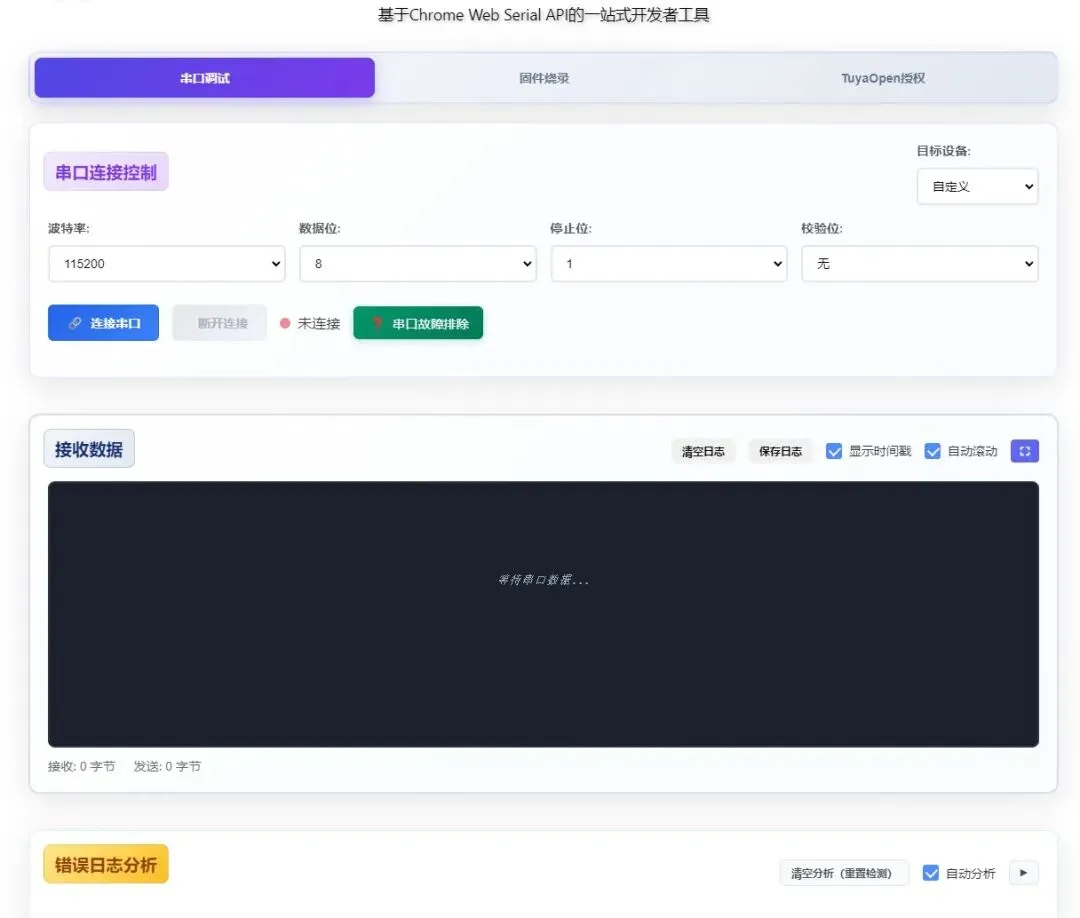Image resolution: width=1080 pixels, height=918 pixels.
Task: Open the 停止位 dropdown showing 1
Action: pos(669,264)
